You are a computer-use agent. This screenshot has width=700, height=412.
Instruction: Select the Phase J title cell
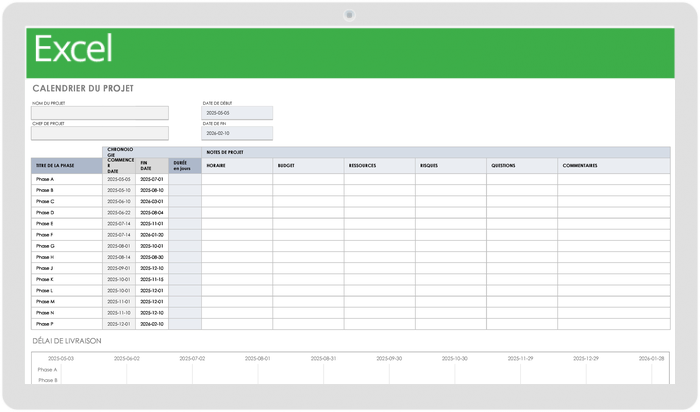coord(67,268)
